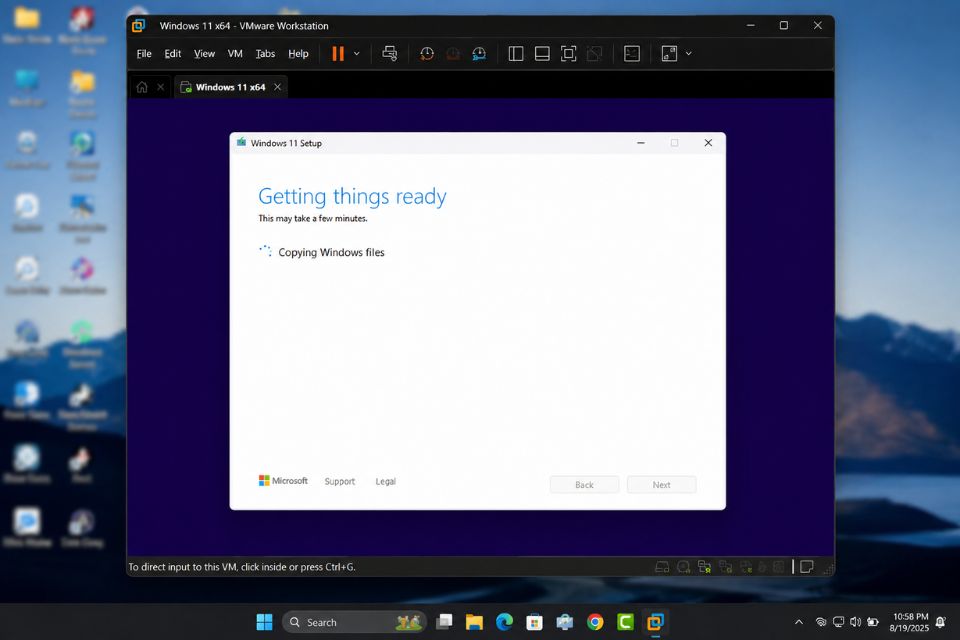Pause the virtual machine with the orange button
Viewport: 960px width, 640px height.
tap(337, 54)
